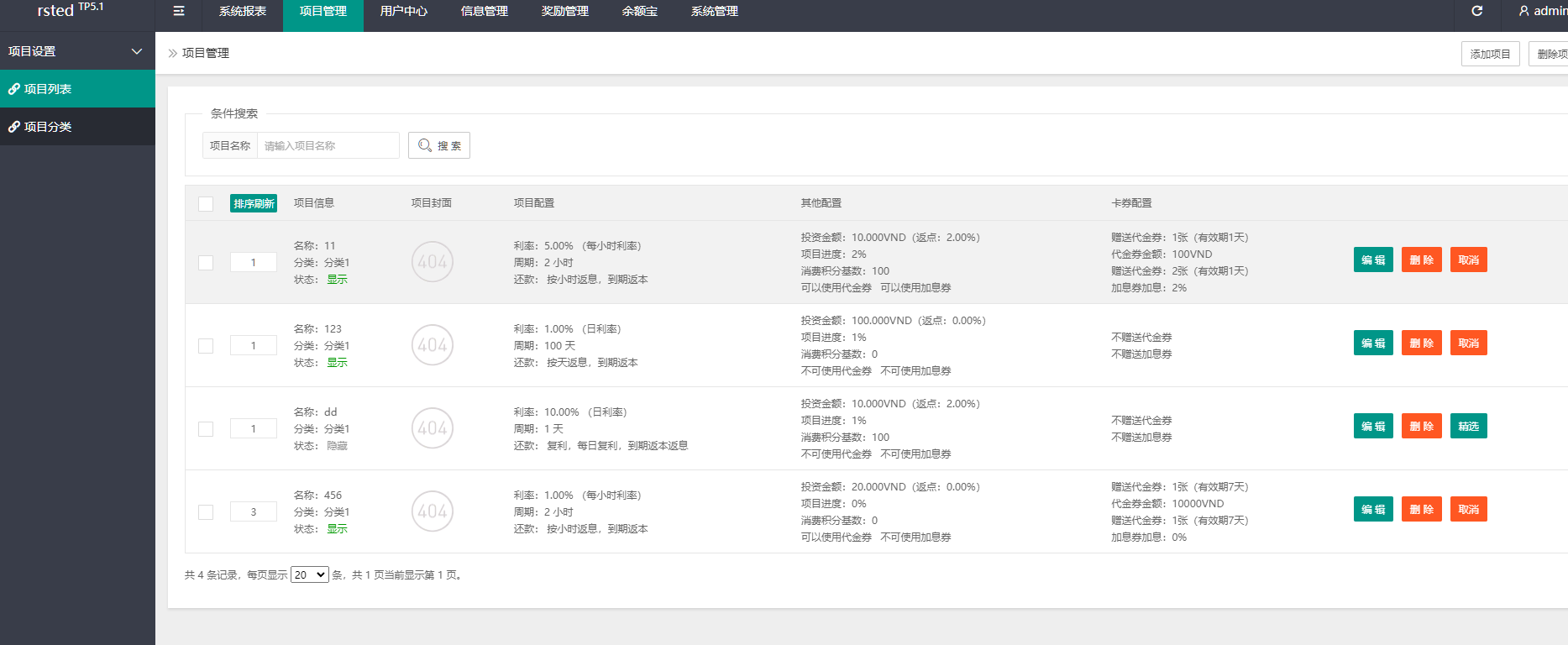Open the records-per-page dropdown
The image size is (1568, 645).
(x=309, y=575)
